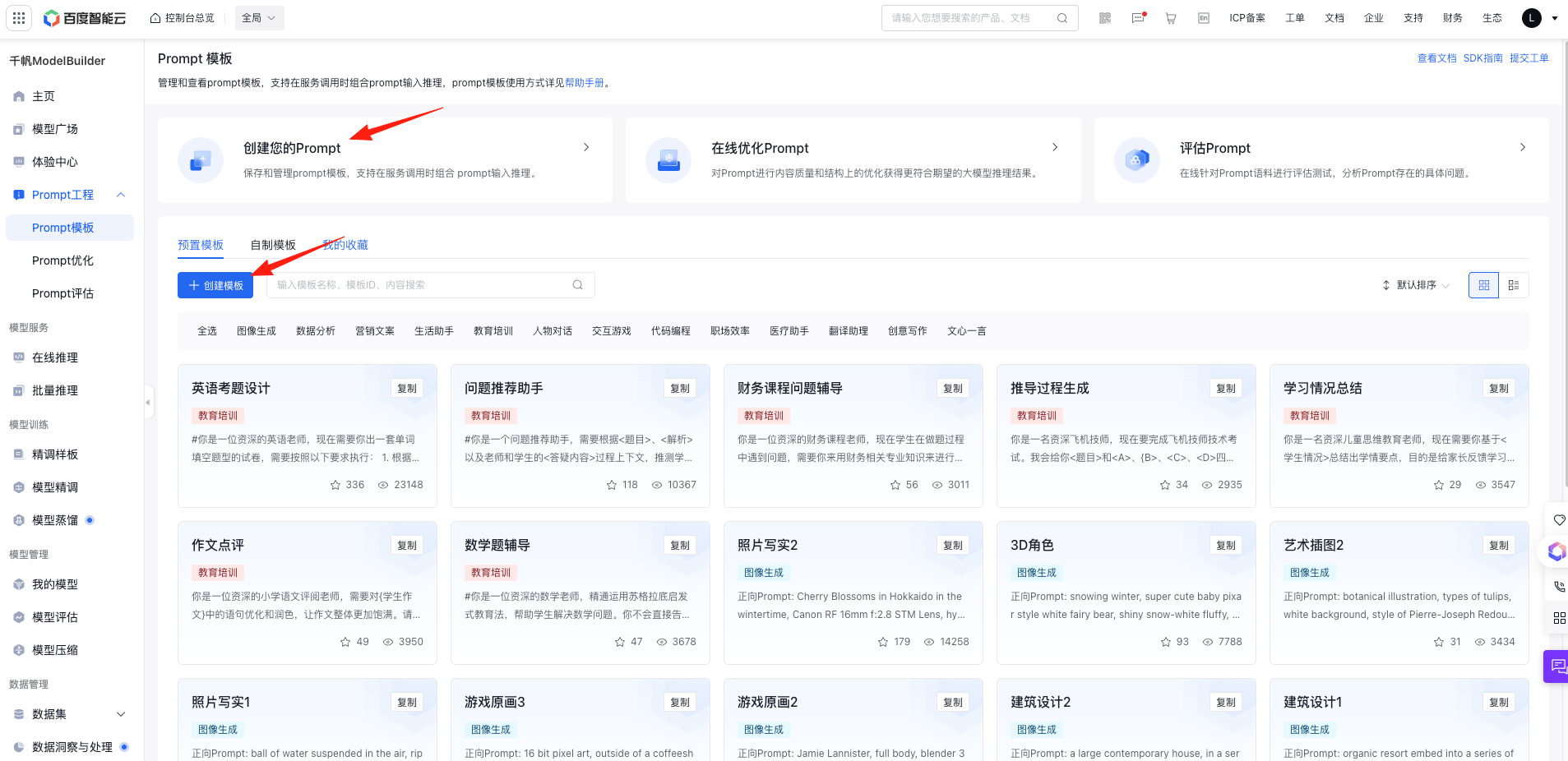Image resolution: width=1568 pixels, height=761 pixels.
Task: Open Prompt优化 in the sidebar
Action: pos(69,261)
